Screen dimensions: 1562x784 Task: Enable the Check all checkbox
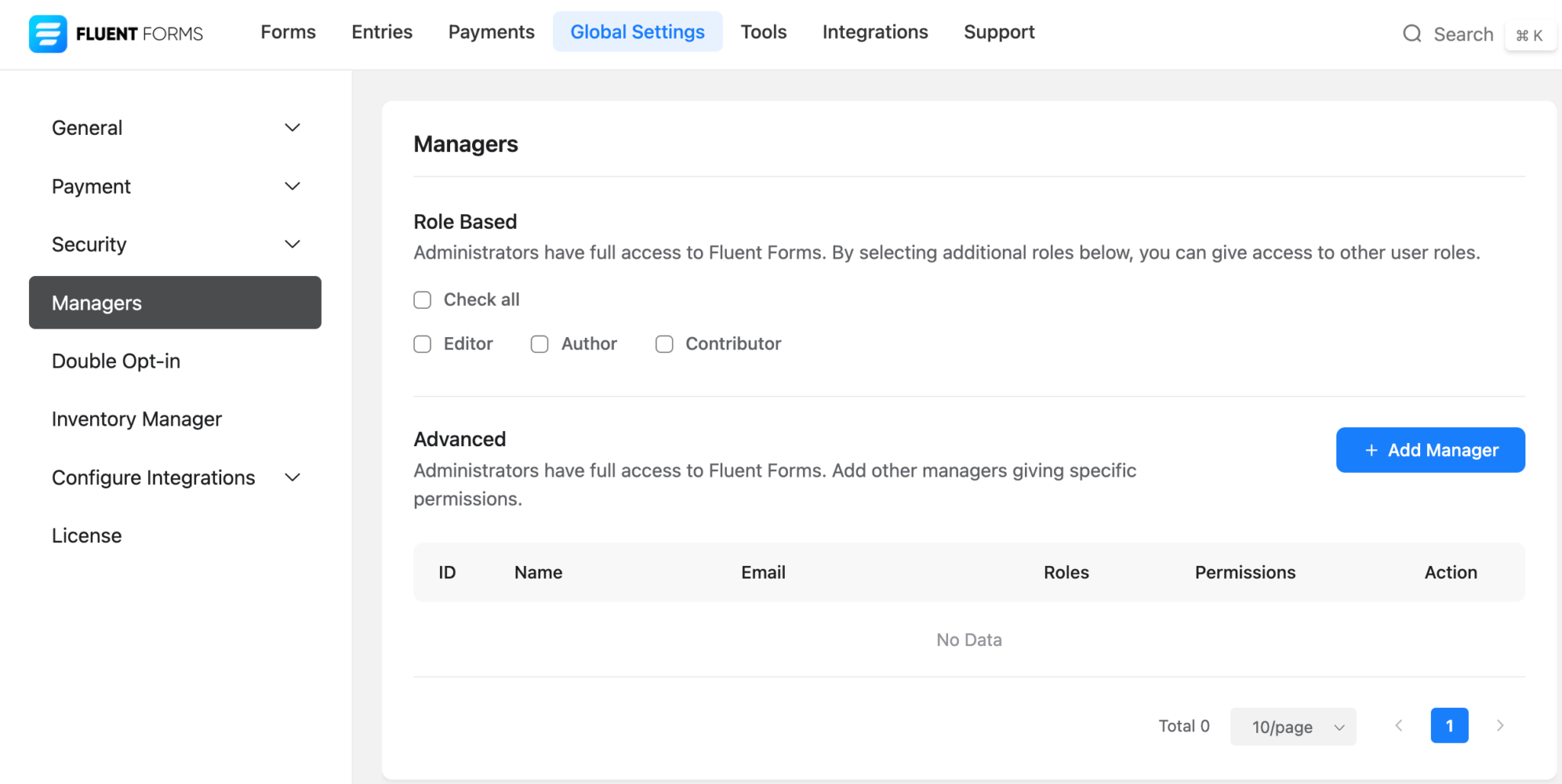coord(423,300)
